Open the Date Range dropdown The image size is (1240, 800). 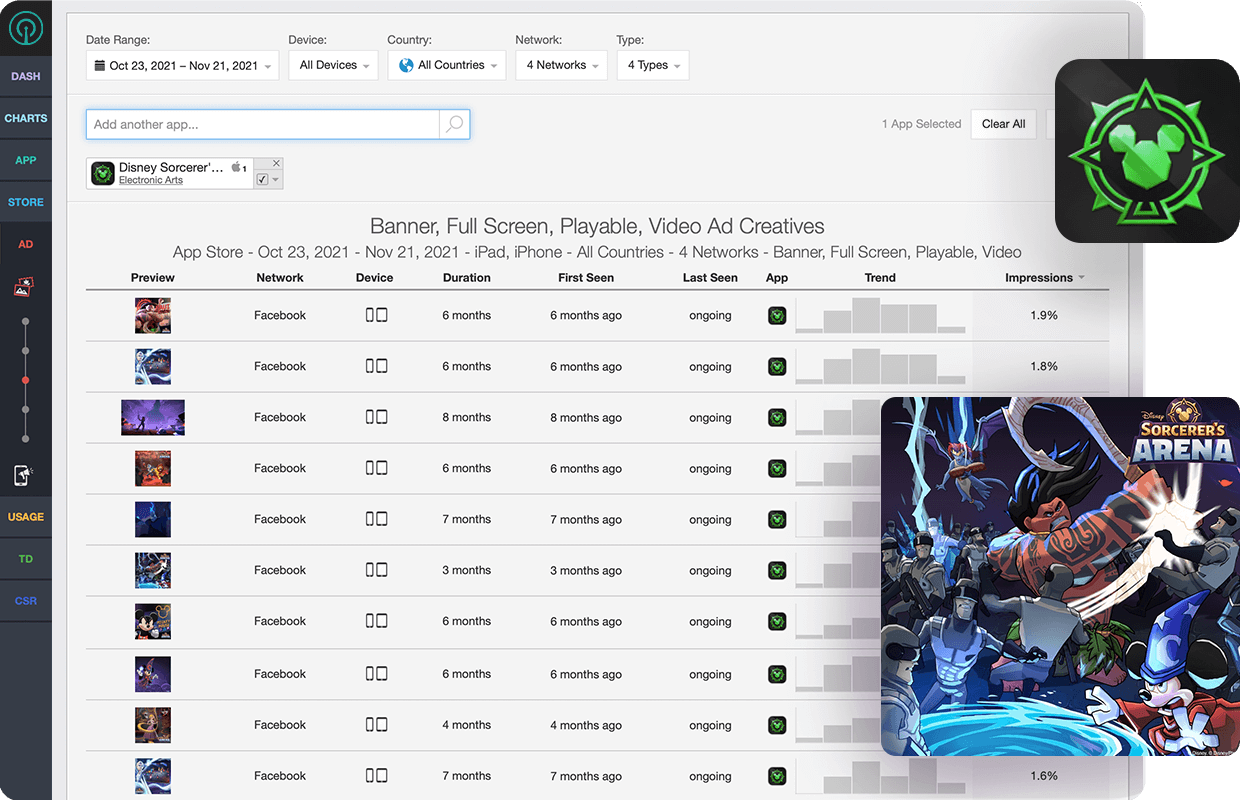pos(183,66)
